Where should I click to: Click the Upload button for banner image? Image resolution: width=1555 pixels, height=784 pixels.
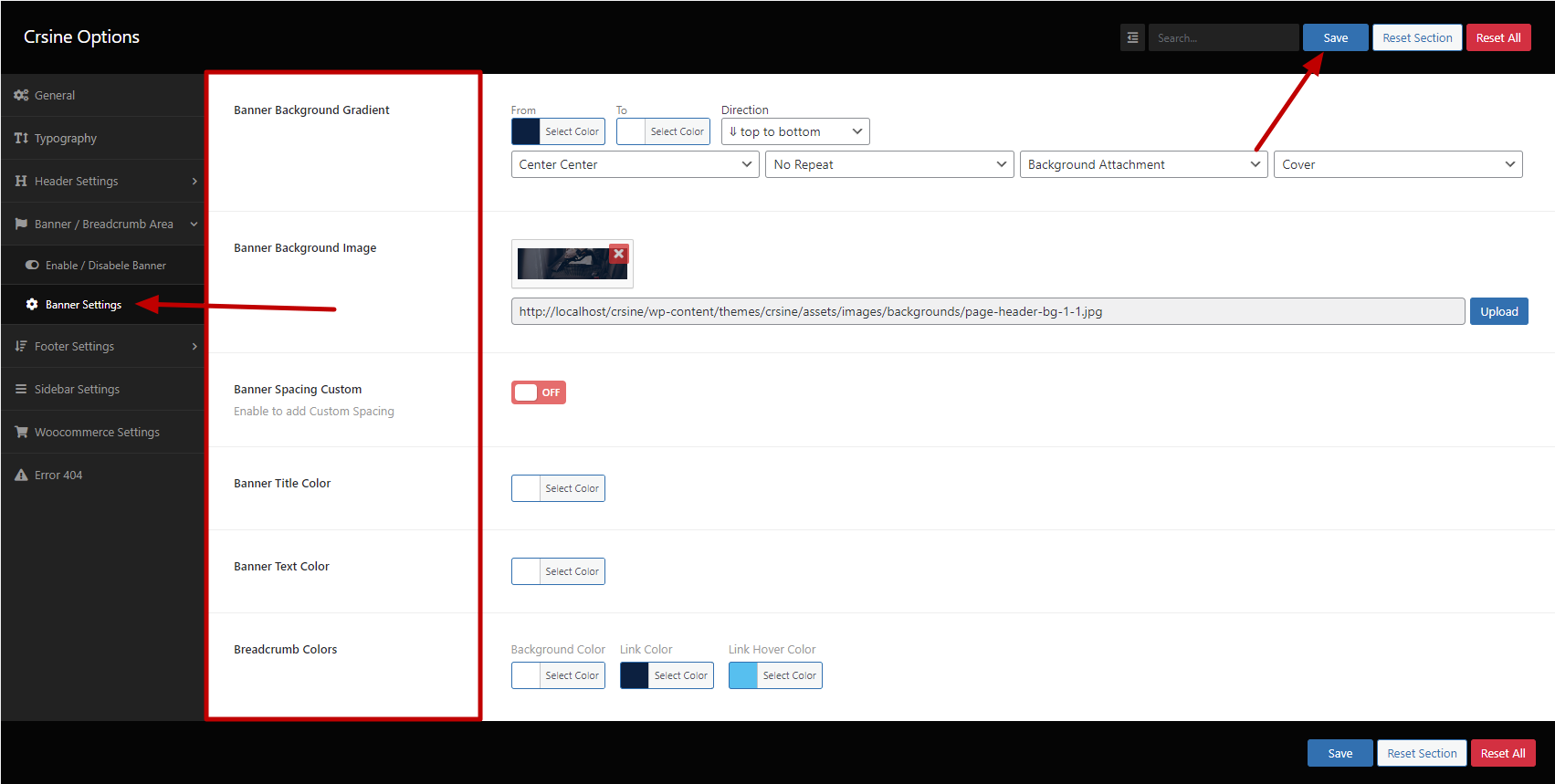[x=1498, y=311]
